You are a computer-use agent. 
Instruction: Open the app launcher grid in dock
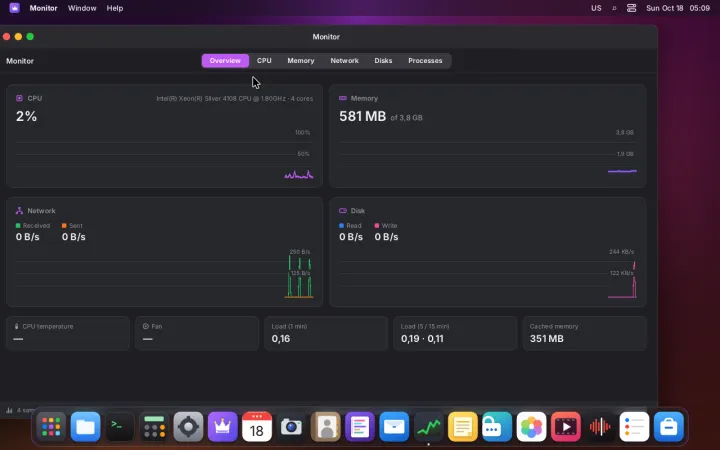[x=51, y=427]
